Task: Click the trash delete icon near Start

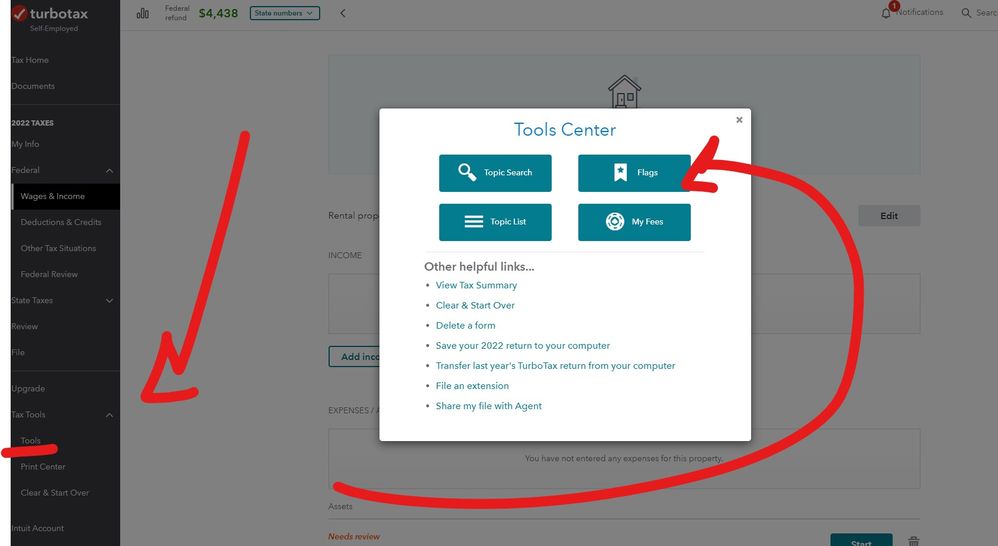Action: pos(913,541)
